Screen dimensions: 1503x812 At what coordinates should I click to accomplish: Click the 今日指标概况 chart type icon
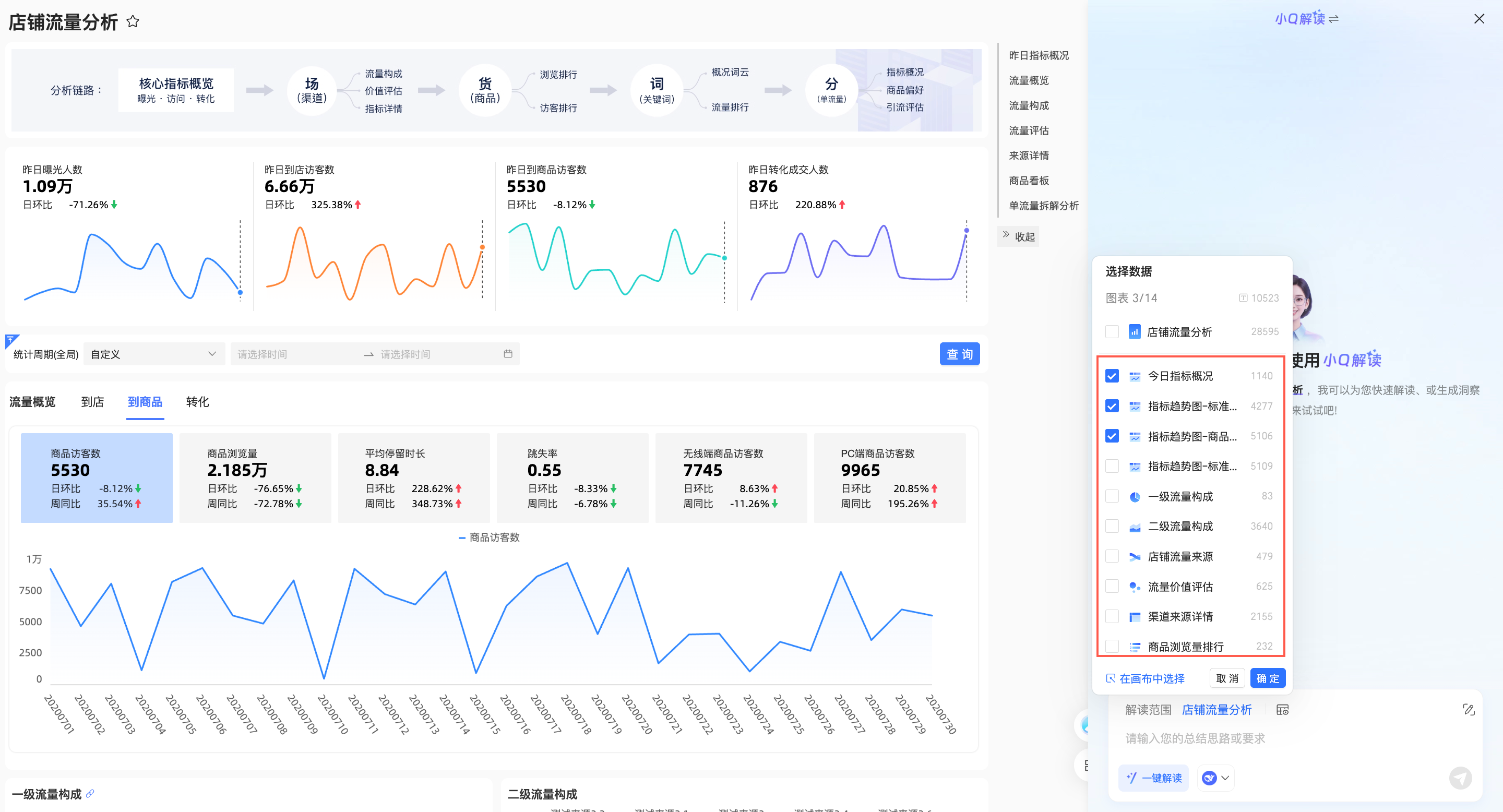(1134, 376)
